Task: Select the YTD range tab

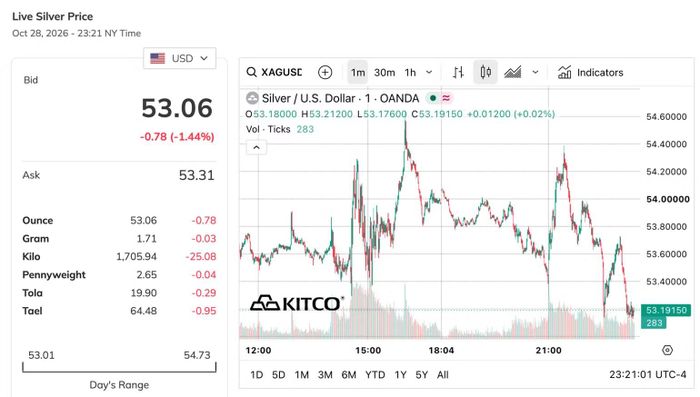Action: click(375, 375)
